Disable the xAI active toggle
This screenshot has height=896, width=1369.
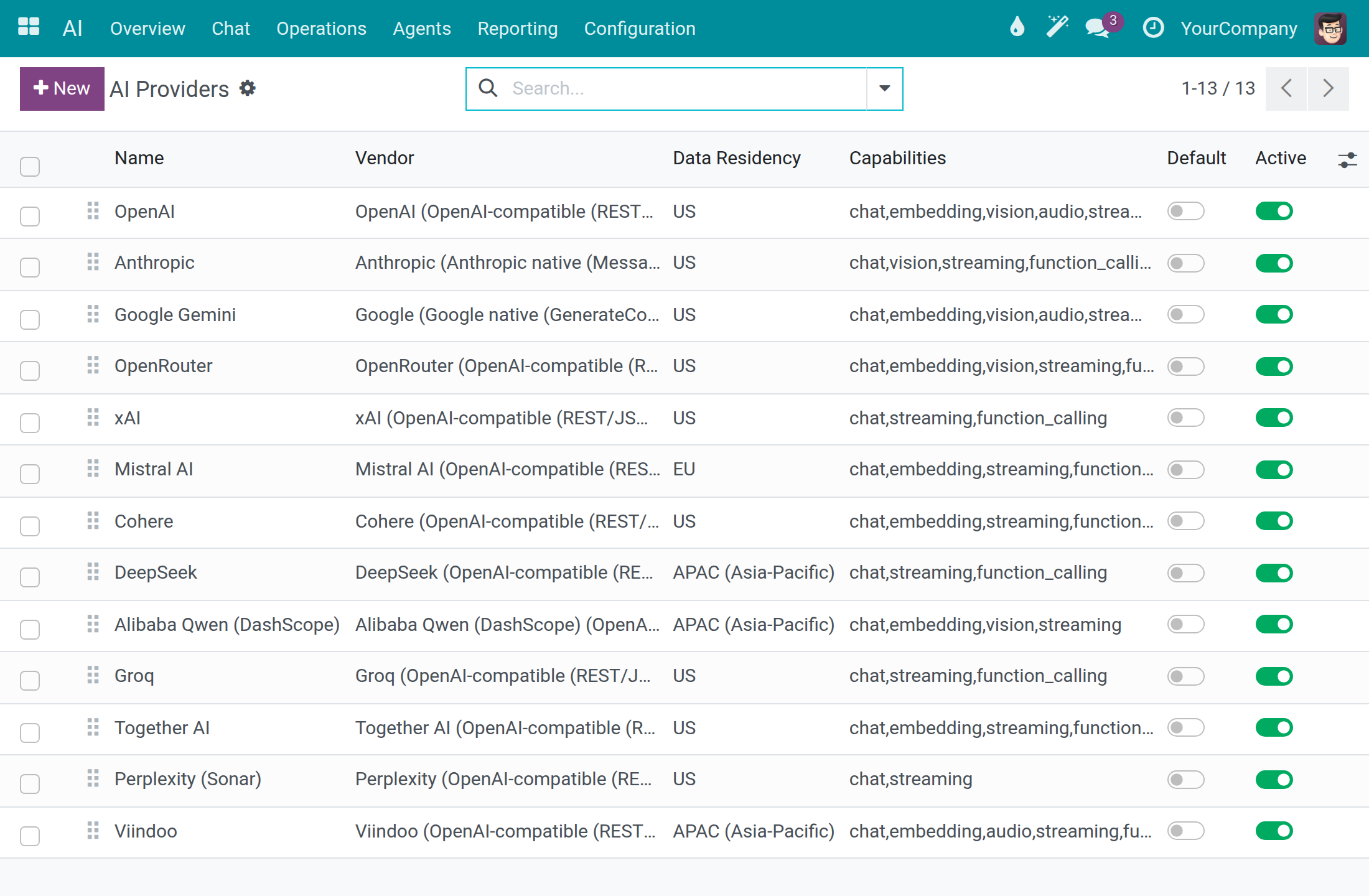(x=1274, y=418)
